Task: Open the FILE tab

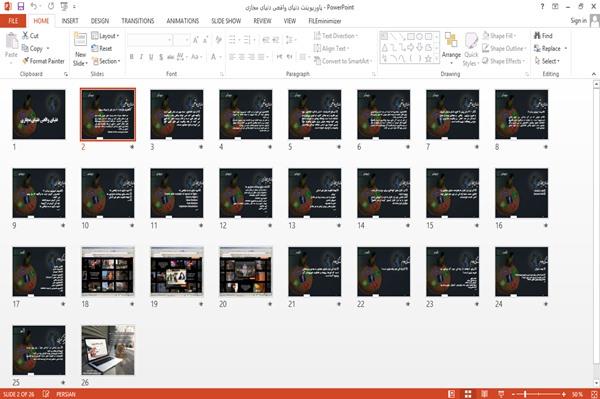Action: click(x=13, y=21)
